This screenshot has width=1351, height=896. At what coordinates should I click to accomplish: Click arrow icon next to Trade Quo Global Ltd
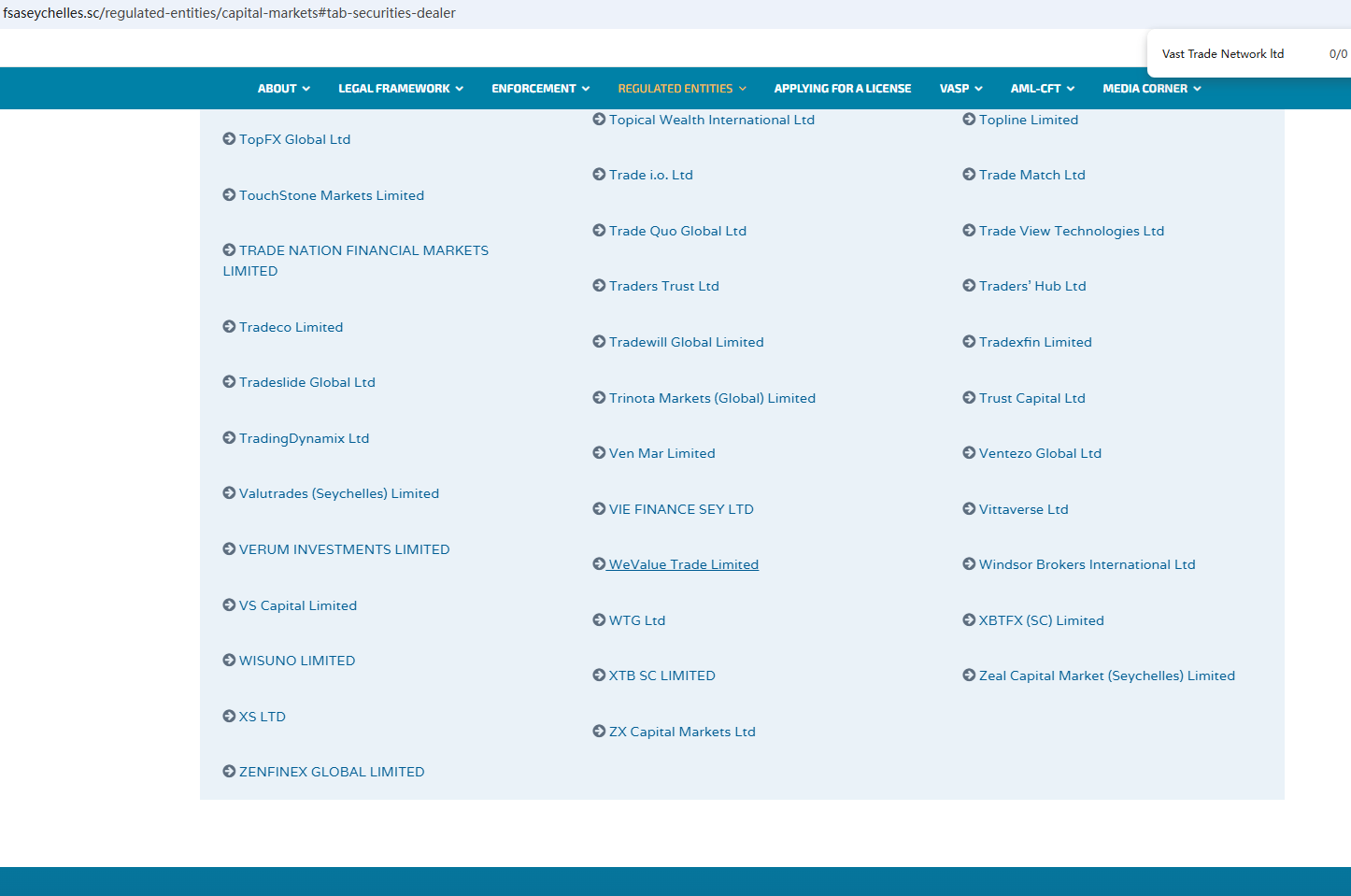point(599,231)
